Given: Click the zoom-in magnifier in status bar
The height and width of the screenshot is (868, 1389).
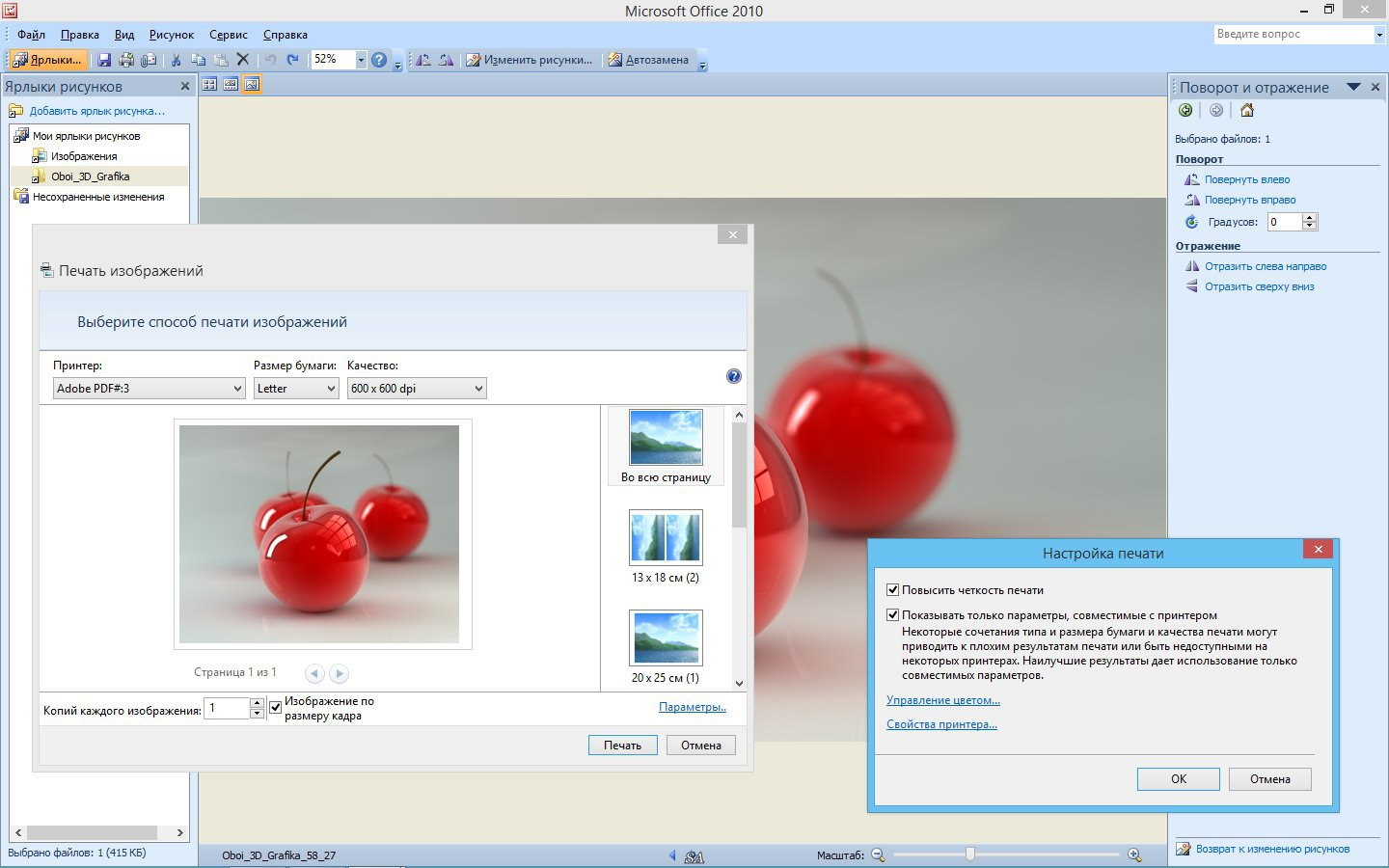Looking at the screenshot, I should coord(1134,854).
